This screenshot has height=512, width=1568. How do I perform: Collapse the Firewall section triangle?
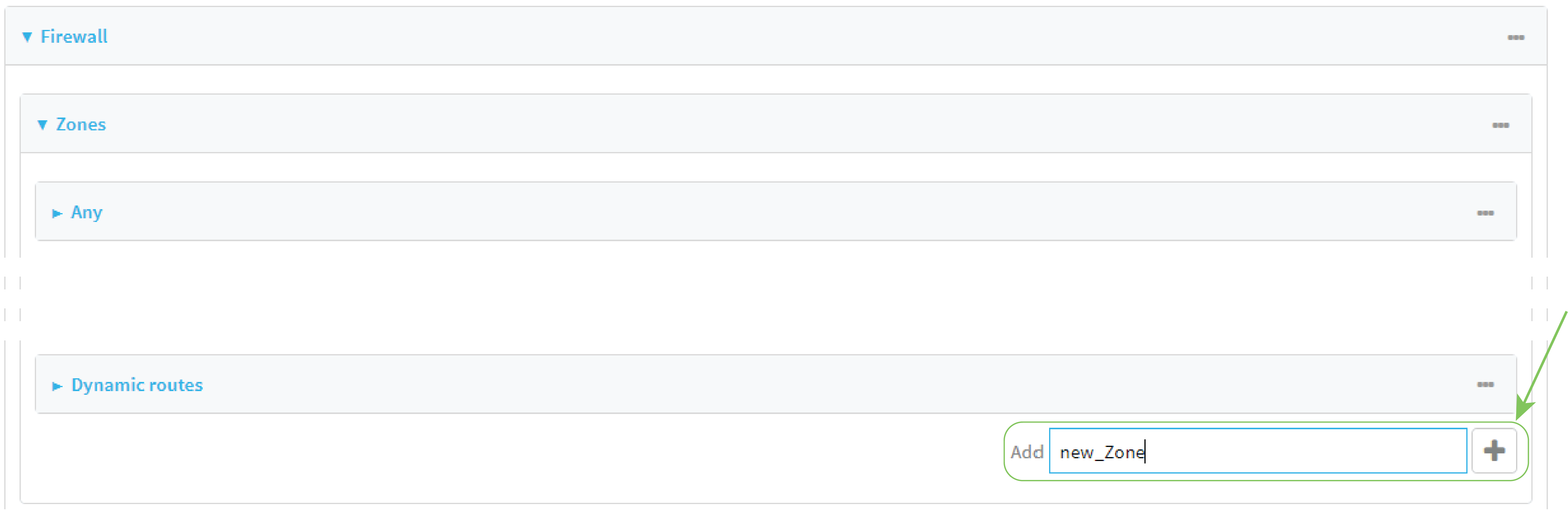[x=26, y=36]
